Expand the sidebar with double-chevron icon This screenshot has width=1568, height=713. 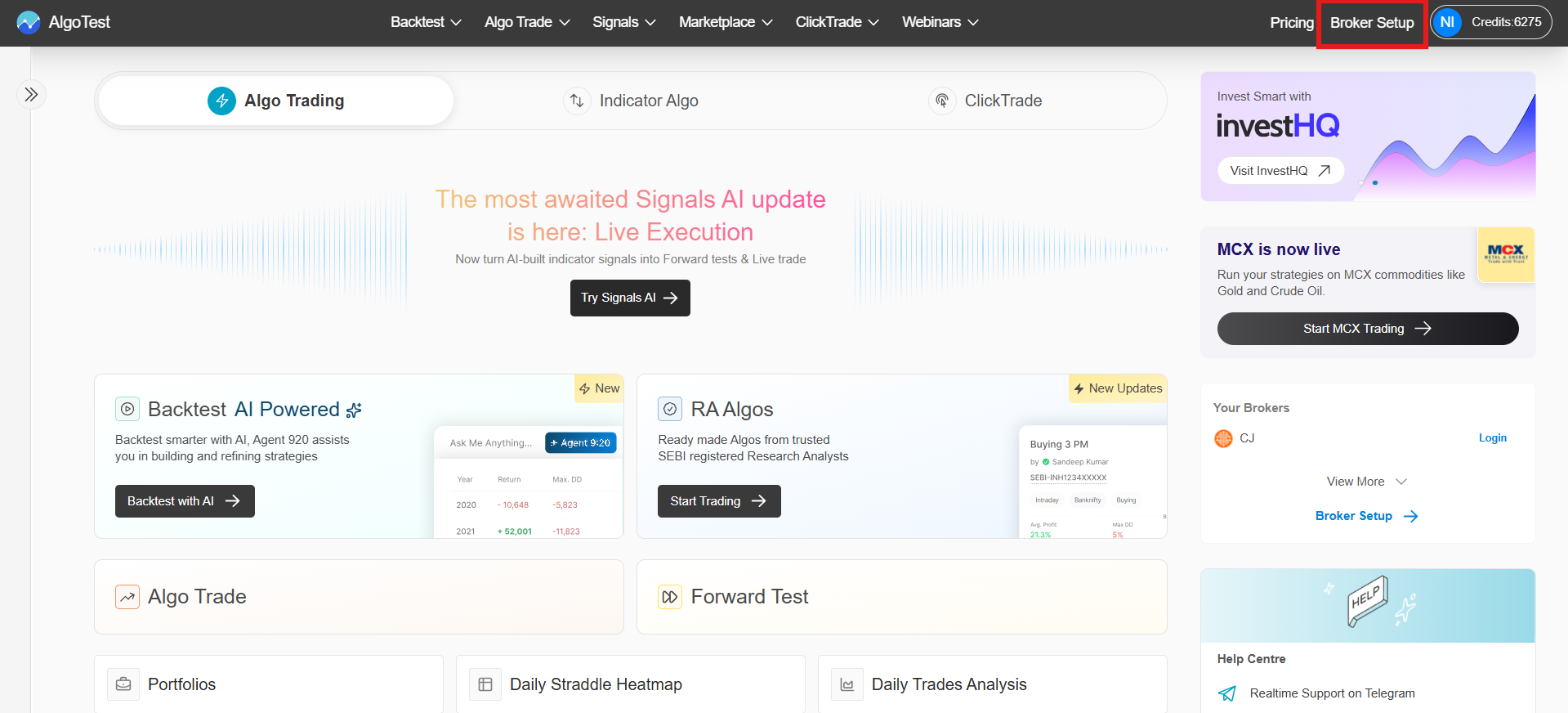pos(31,95)
